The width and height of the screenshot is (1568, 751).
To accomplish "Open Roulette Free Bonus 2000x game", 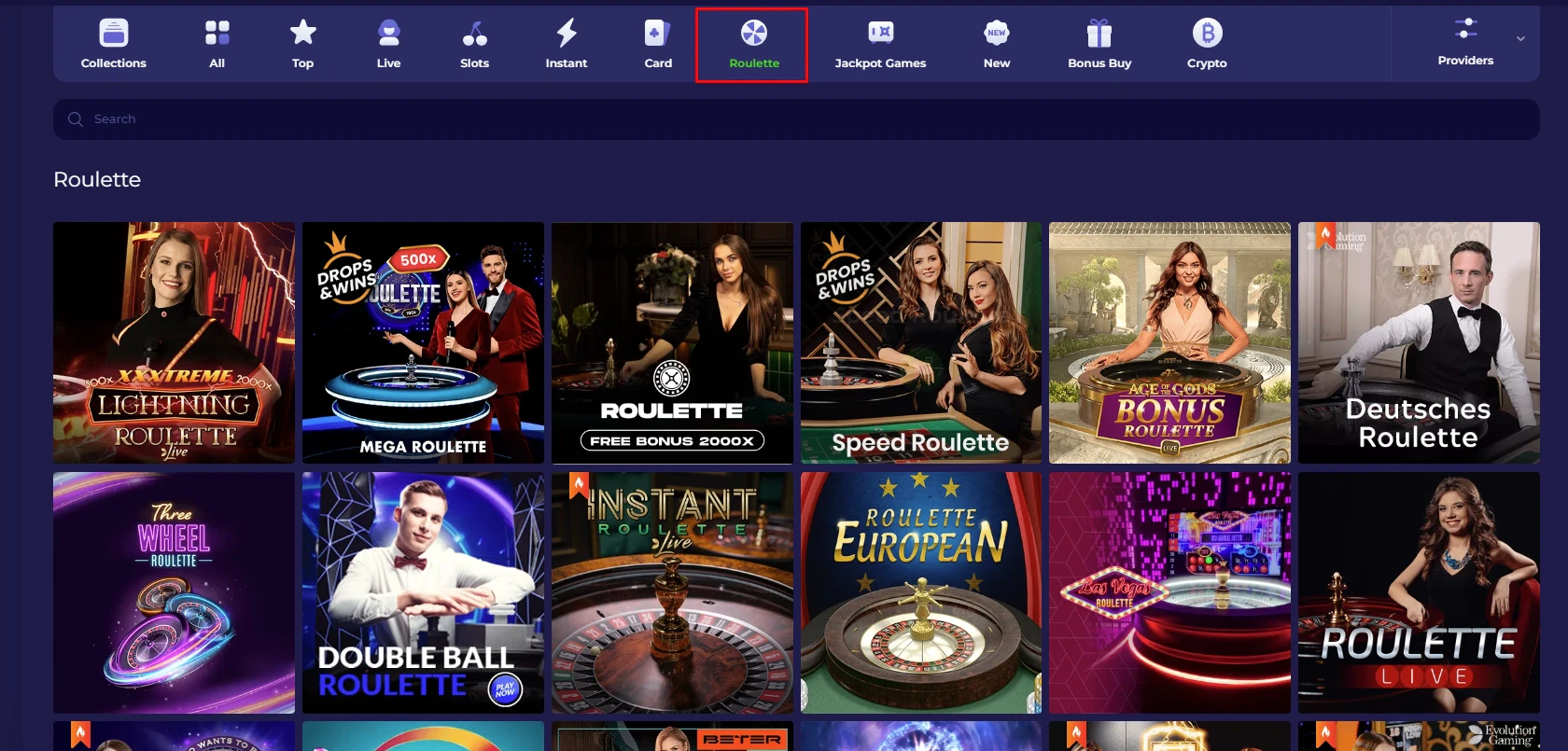I will tap(672, 342).
